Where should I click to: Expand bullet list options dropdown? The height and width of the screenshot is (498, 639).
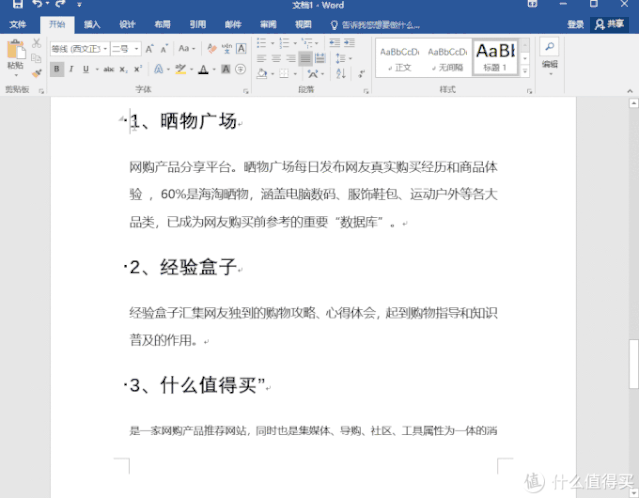(272, 43)
